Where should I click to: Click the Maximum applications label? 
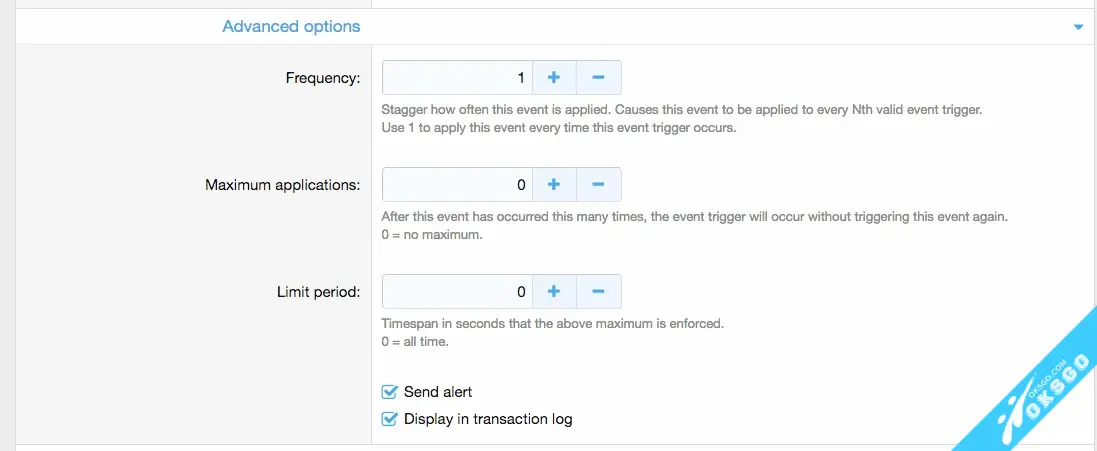(x=282, y=185)
